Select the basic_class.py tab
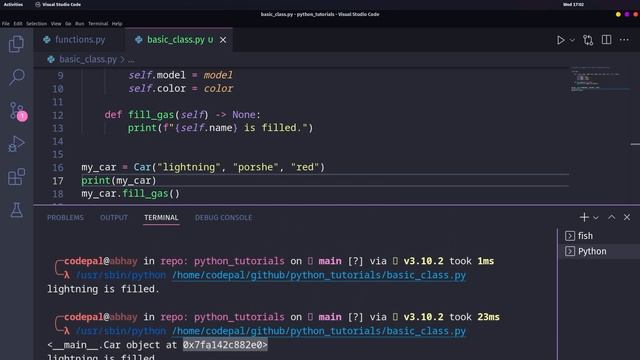The width and height of the screenshot is (640, 360). click(176, 40)
